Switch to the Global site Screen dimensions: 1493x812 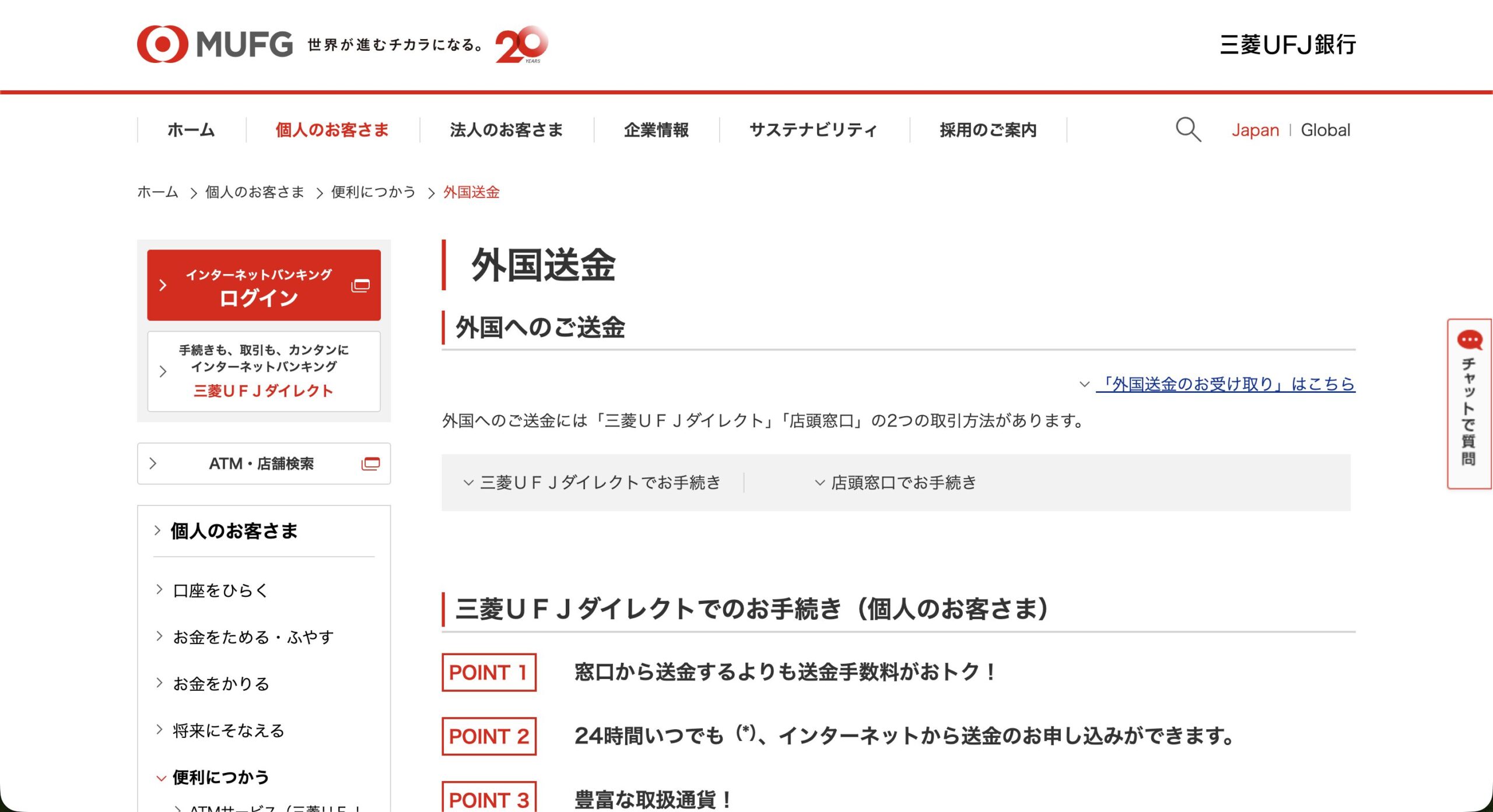pyautogui.click(x=1325, y=130)
